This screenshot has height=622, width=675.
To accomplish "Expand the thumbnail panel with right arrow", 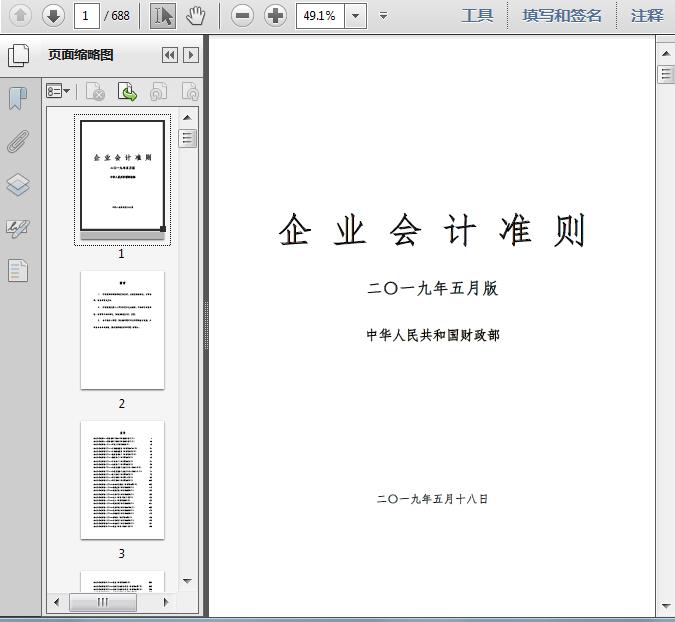I will pos(191,55).
